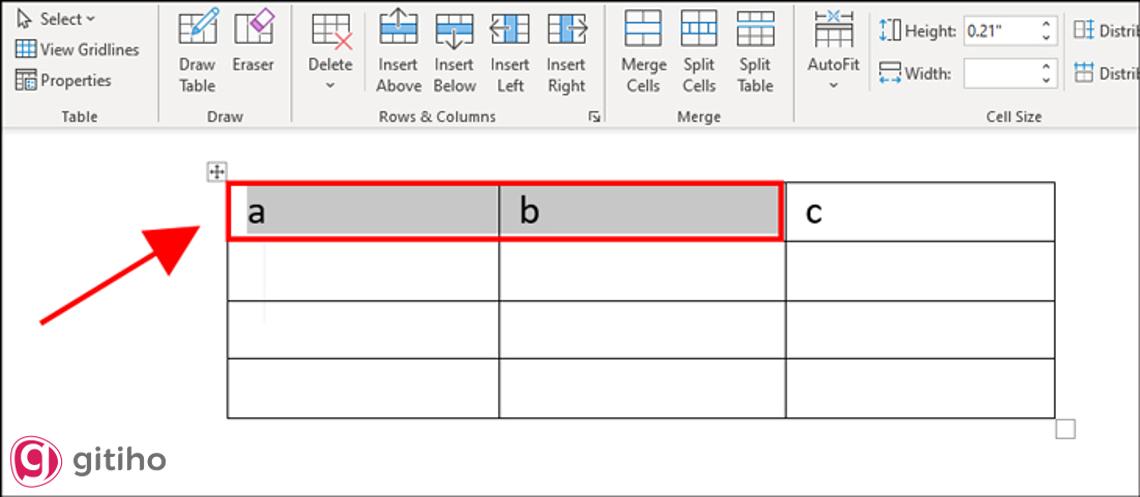The height and width of the screenshot is (497, 1140).
Task: Click the table resize handle
Action: point(1066,429)
